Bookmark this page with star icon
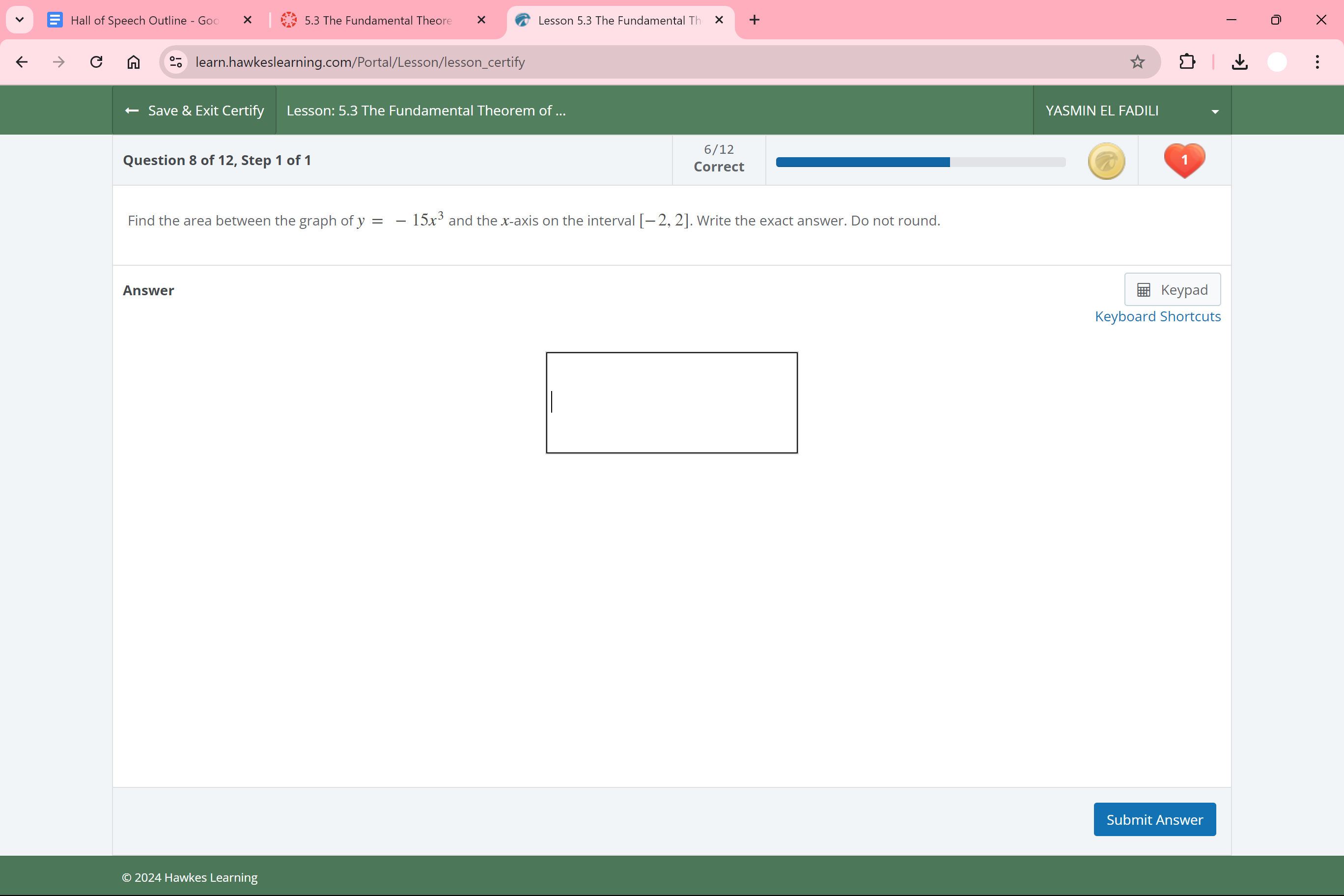1344x896 pixels. point(1137,62)
